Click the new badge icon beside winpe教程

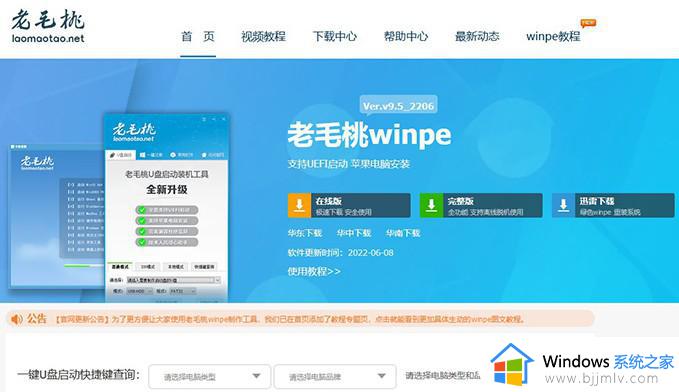[x=588, y=23]
